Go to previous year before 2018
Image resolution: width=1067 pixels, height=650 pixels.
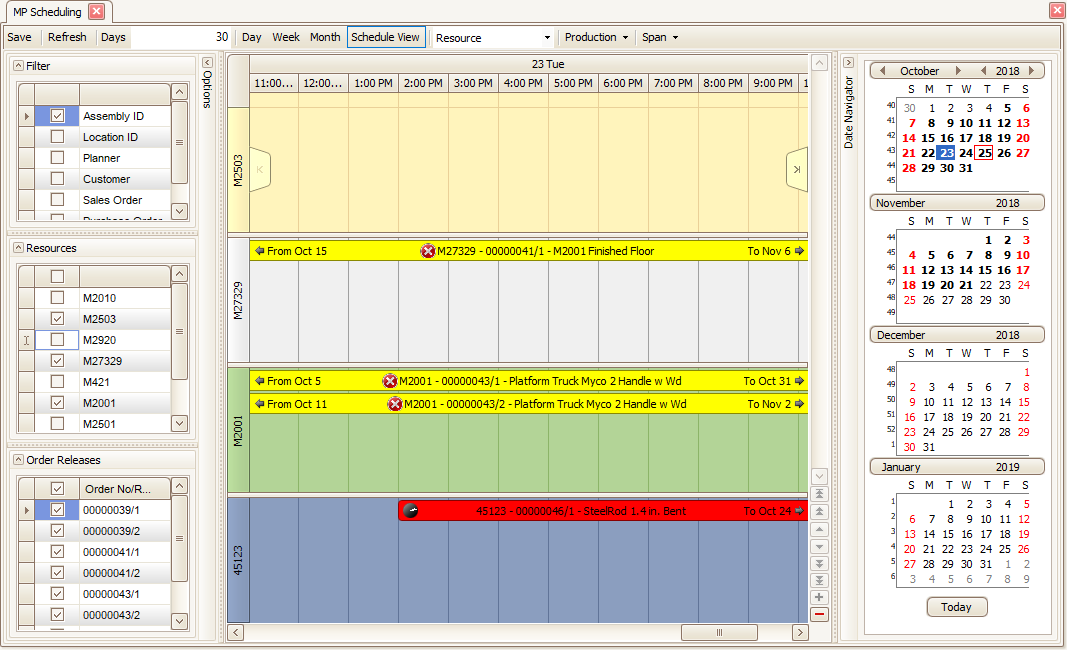click(x=983, y=71)
